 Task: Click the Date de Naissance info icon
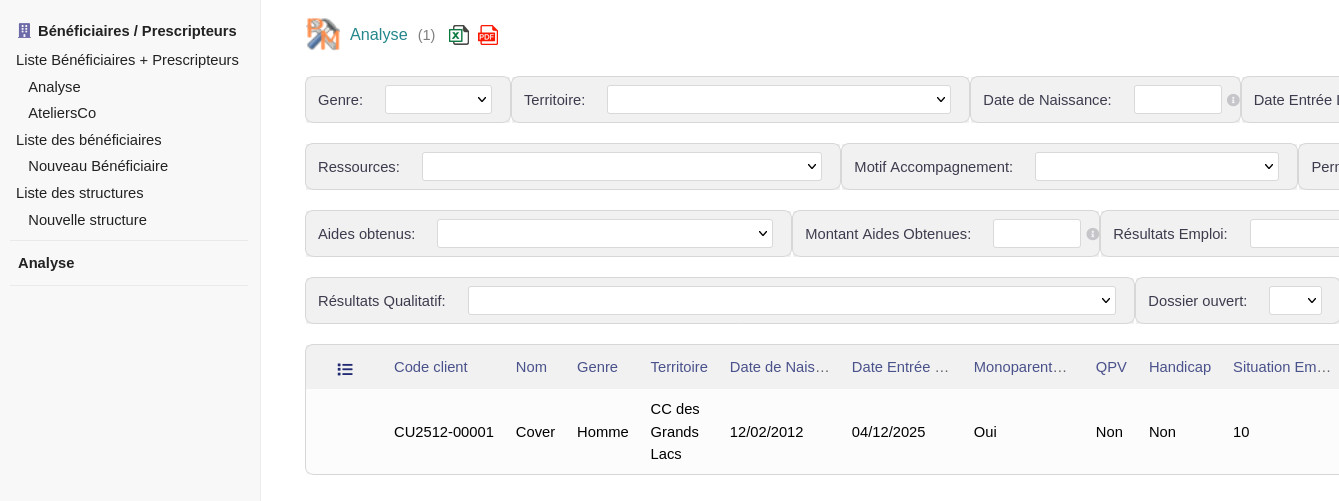(x=1233, y=100)
